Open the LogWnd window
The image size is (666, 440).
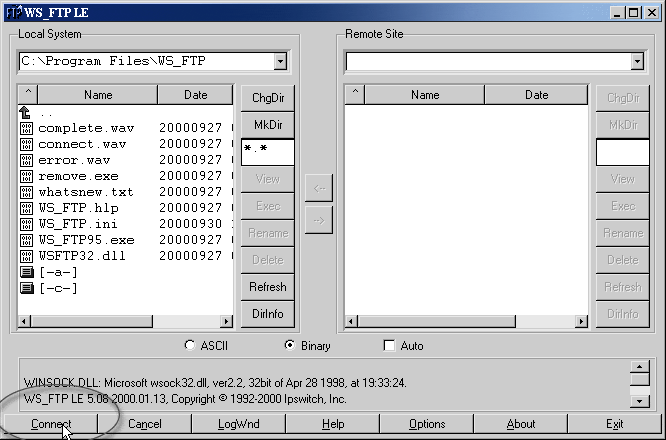pyautogui.click(x=239, y=424)
